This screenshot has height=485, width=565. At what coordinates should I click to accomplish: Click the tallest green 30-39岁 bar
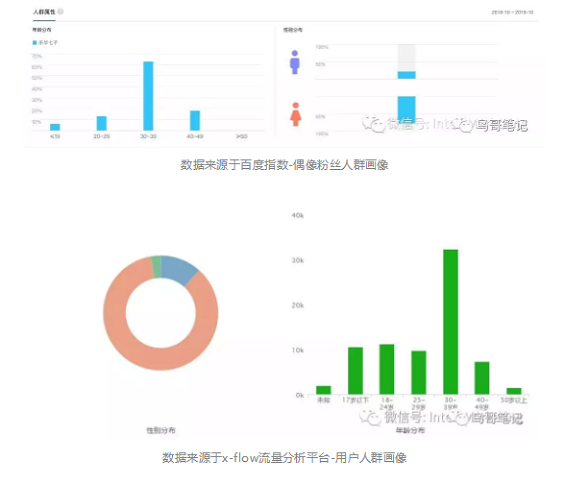click(450, 322)
